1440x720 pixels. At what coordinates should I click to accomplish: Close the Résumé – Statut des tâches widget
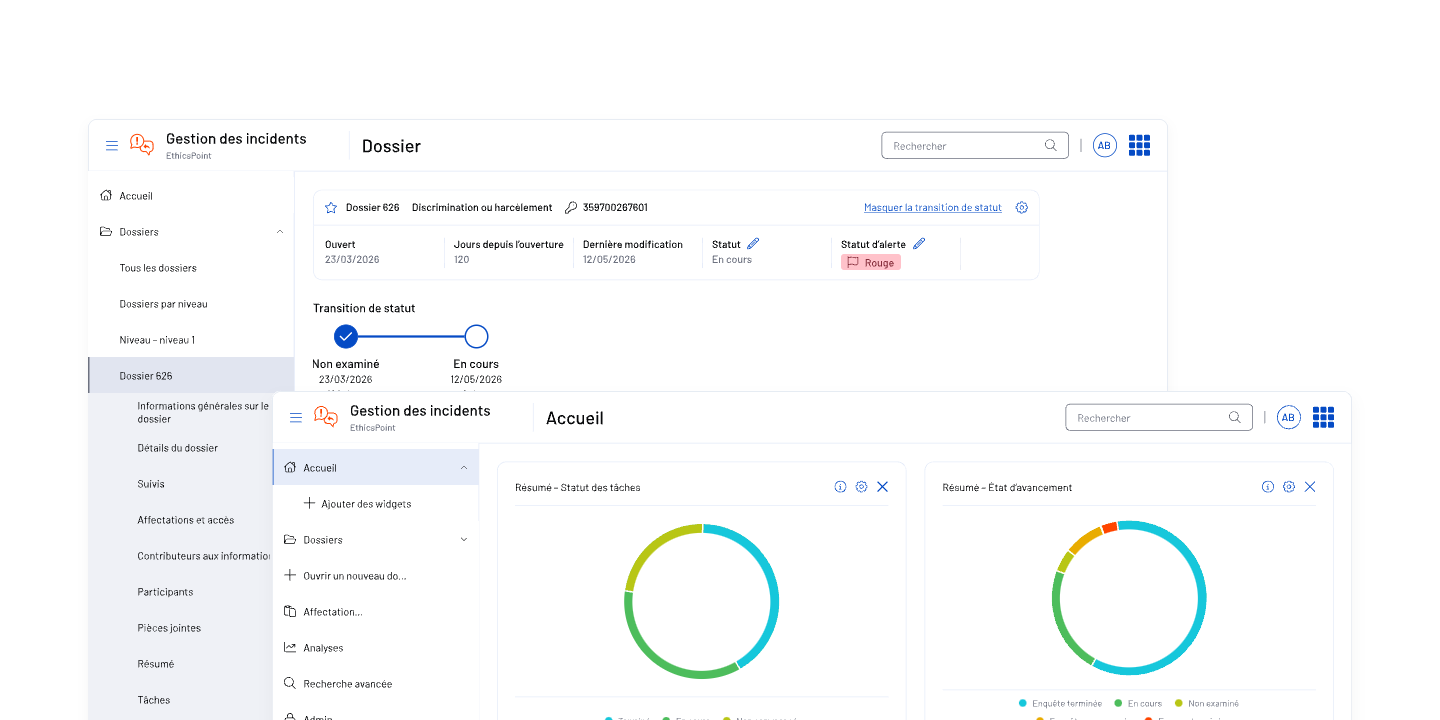882,487
